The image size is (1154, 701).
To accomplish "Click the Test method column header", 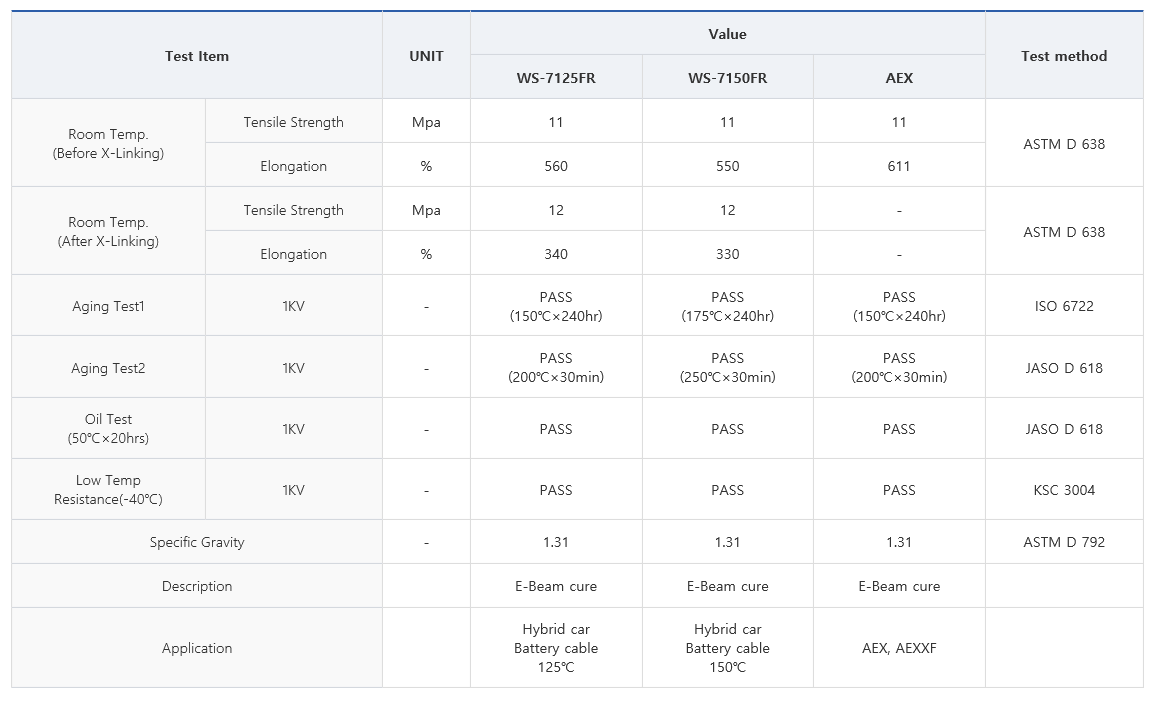I will [1063, 56].
